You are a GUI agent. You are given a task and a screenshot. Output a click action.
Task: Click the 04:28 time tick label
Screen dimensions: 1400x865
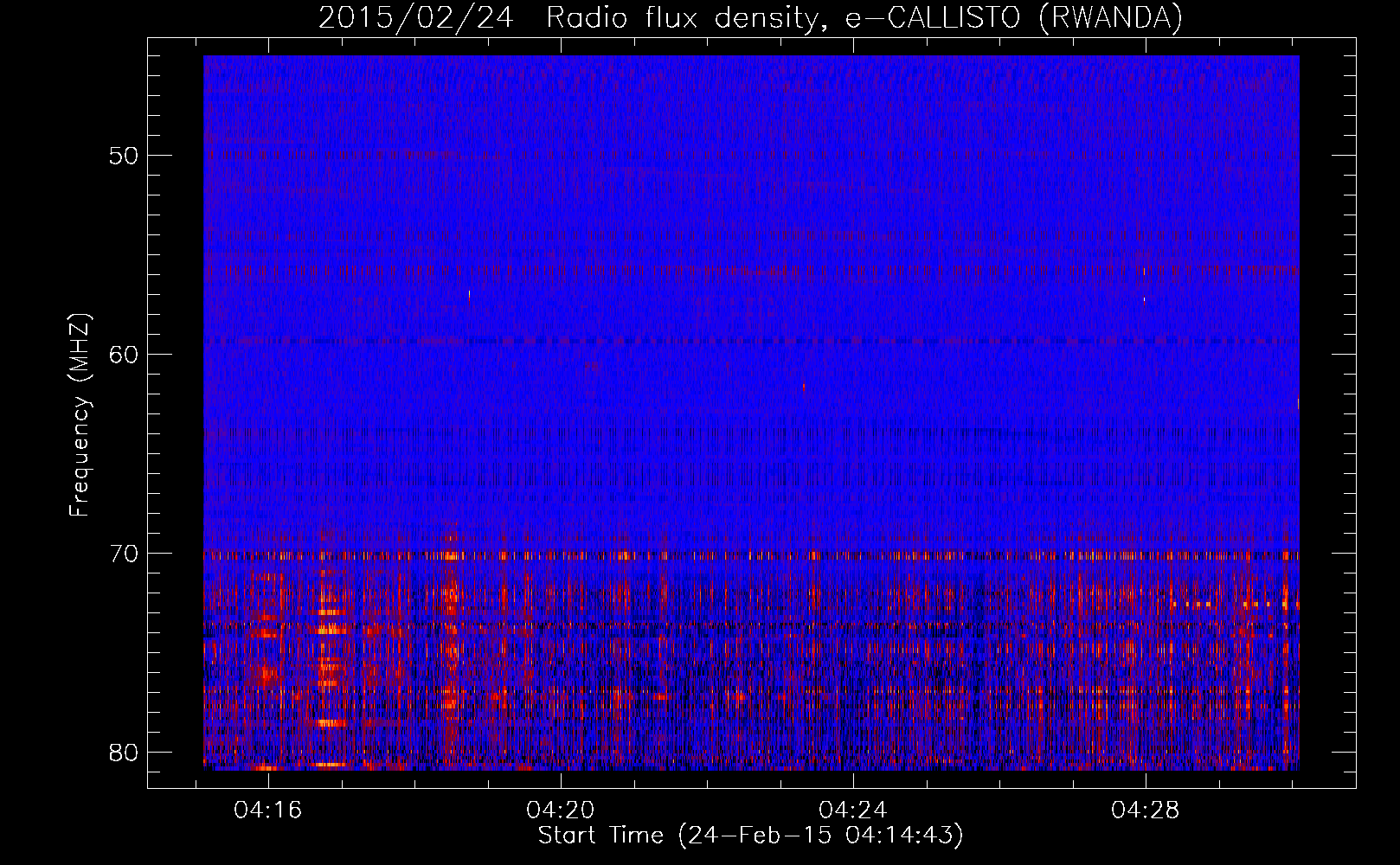(x=1146, y=811)
